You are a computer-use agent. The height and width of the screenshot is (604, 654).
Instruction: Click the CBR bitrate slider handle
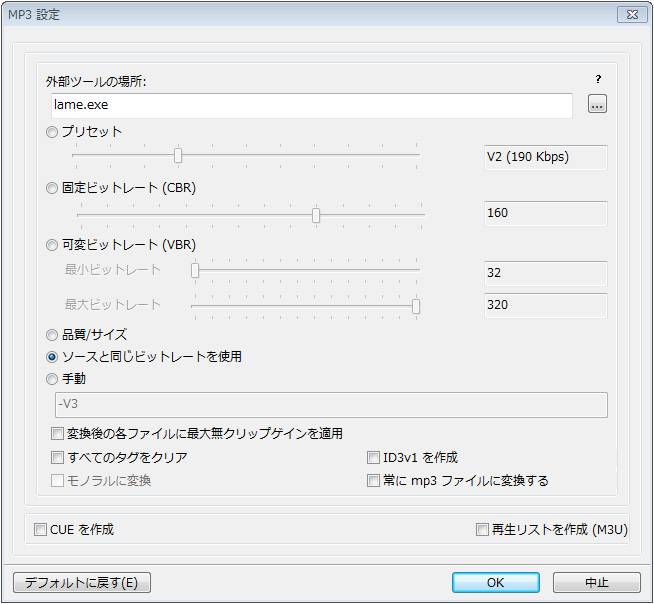pyautogui.click(x=316, y=216)
